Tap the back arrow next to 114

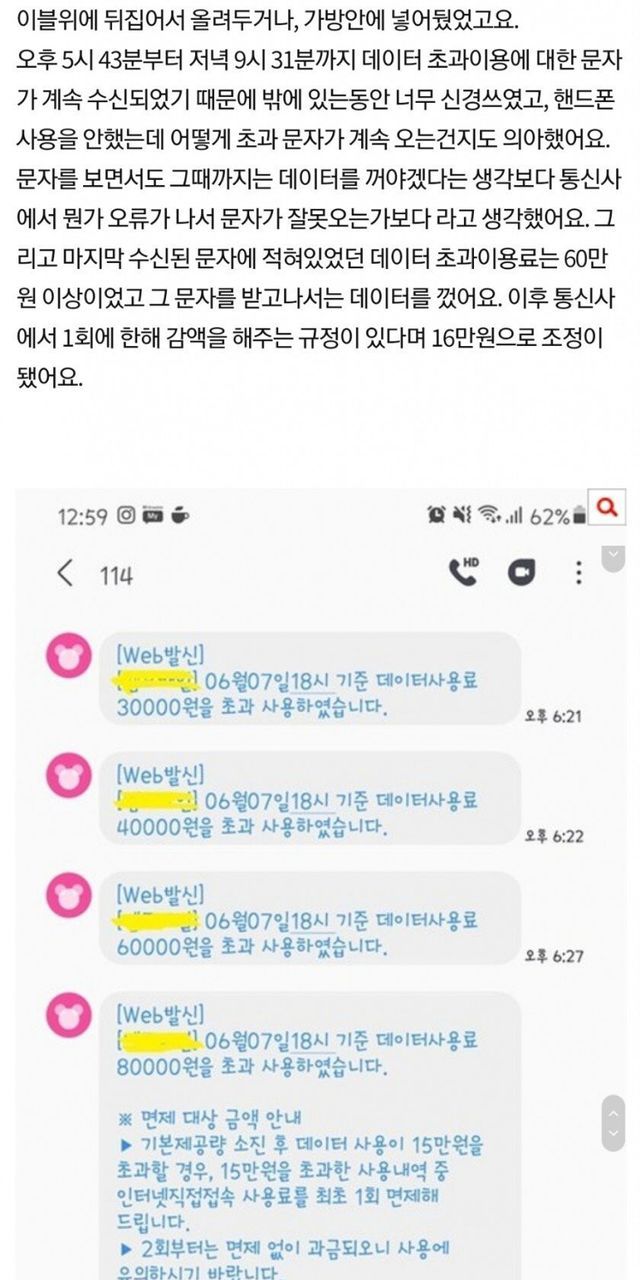pyautogui.click(x=66, y=574)
